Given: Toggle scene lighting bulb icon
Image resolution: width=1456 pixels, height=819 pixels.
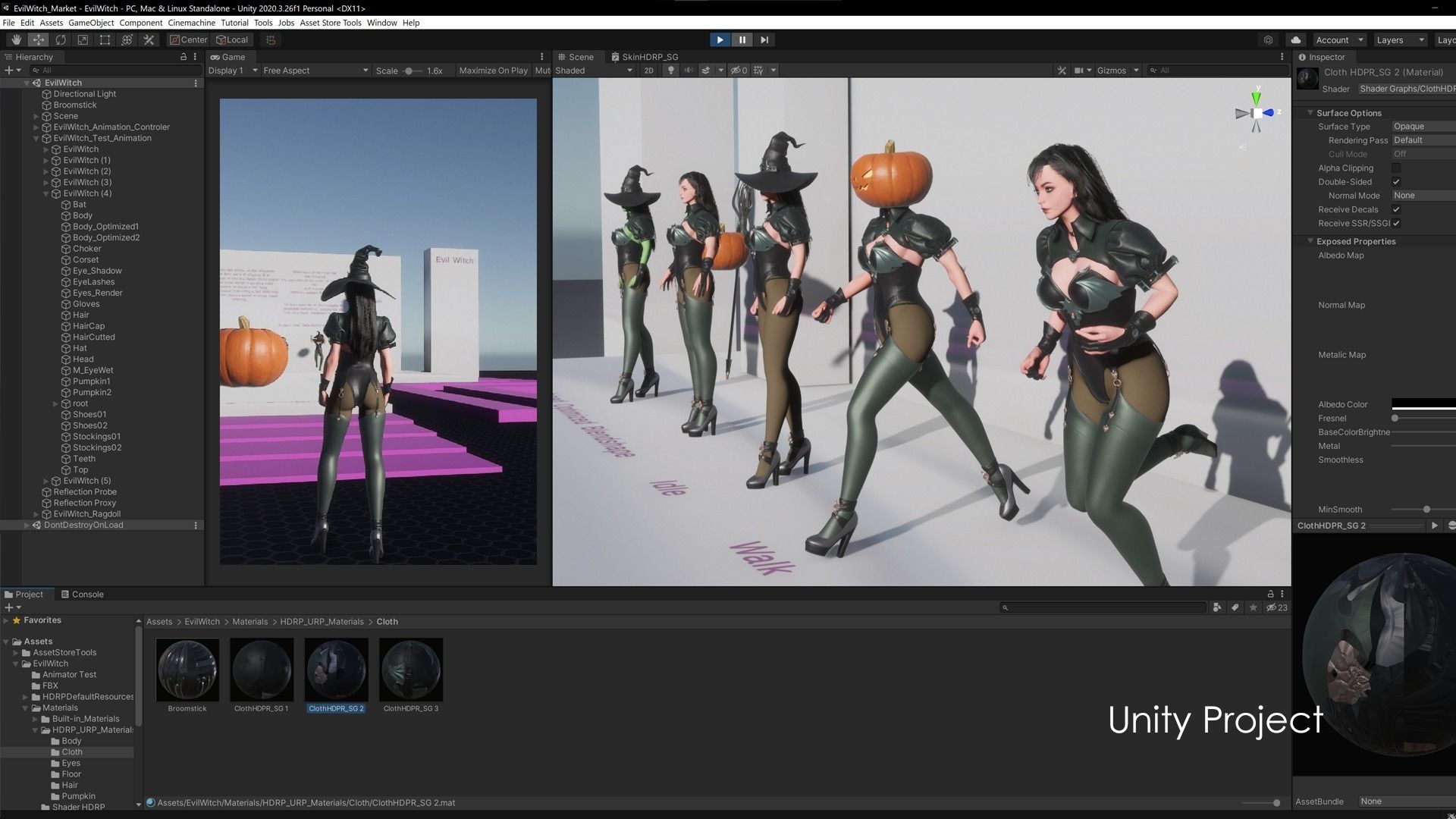Looking at the screenshot, I should coord(670,71).
